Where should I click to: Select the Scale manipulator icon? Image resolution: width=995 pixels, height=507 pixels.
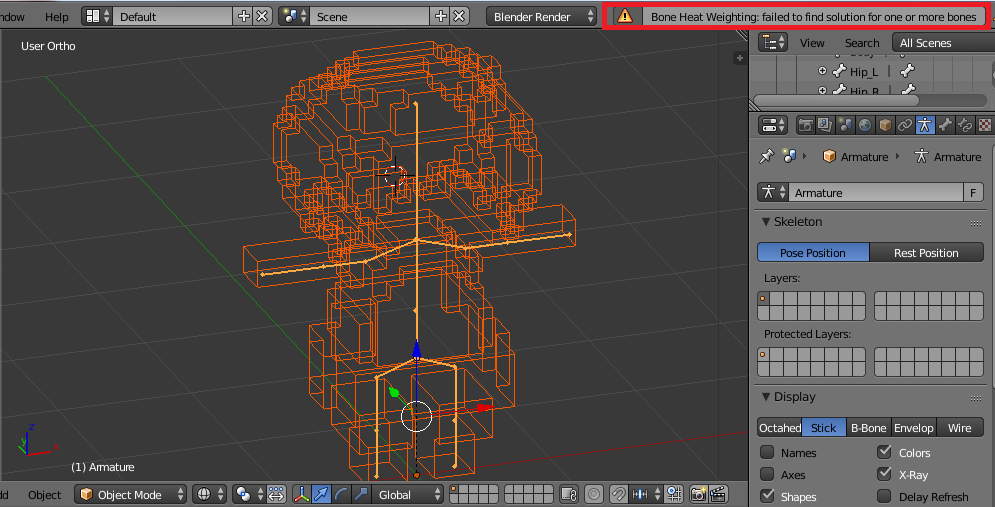tap(361, 494)
